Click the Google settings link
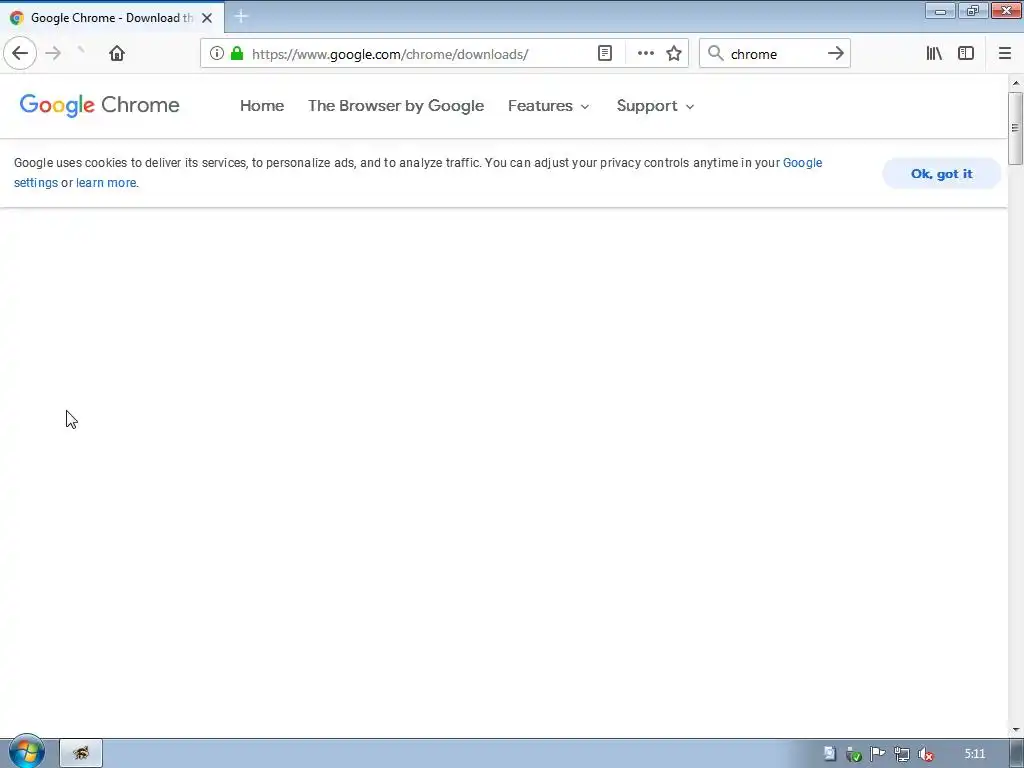The height and width of the screenshot is (768, 1024). pyautogui.click(x=802, y=163)
